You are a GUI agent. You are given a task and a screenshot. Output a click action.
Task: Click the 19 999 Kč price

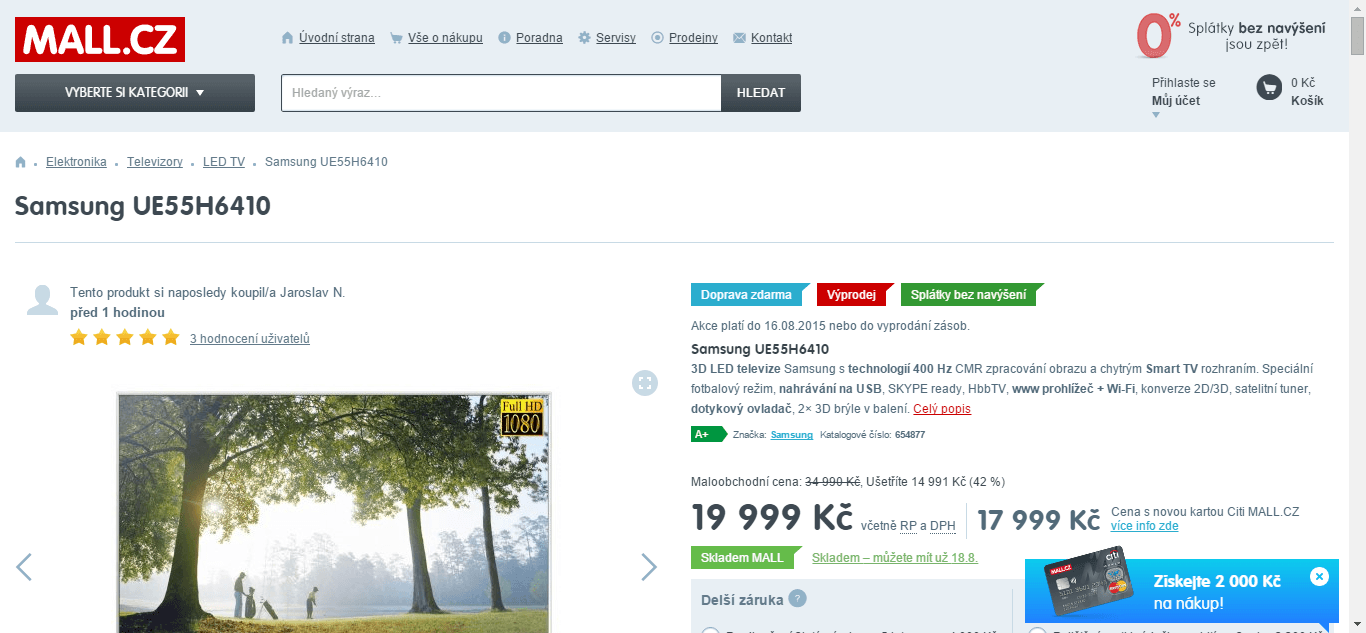pyautogui.click(x=772, y=518)
